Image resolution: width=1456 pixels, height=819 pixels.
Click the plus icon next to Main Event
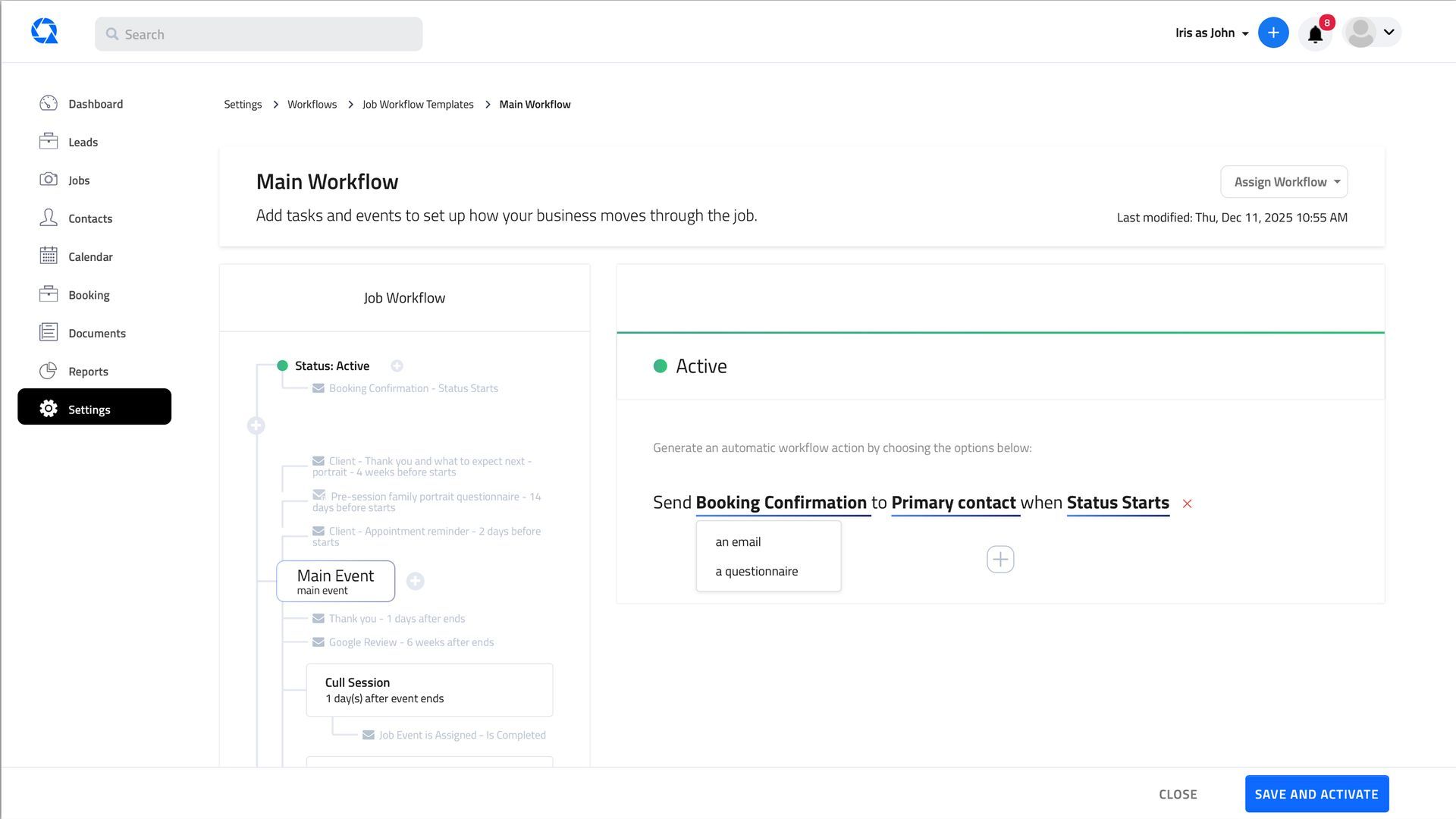click(416, 581)
